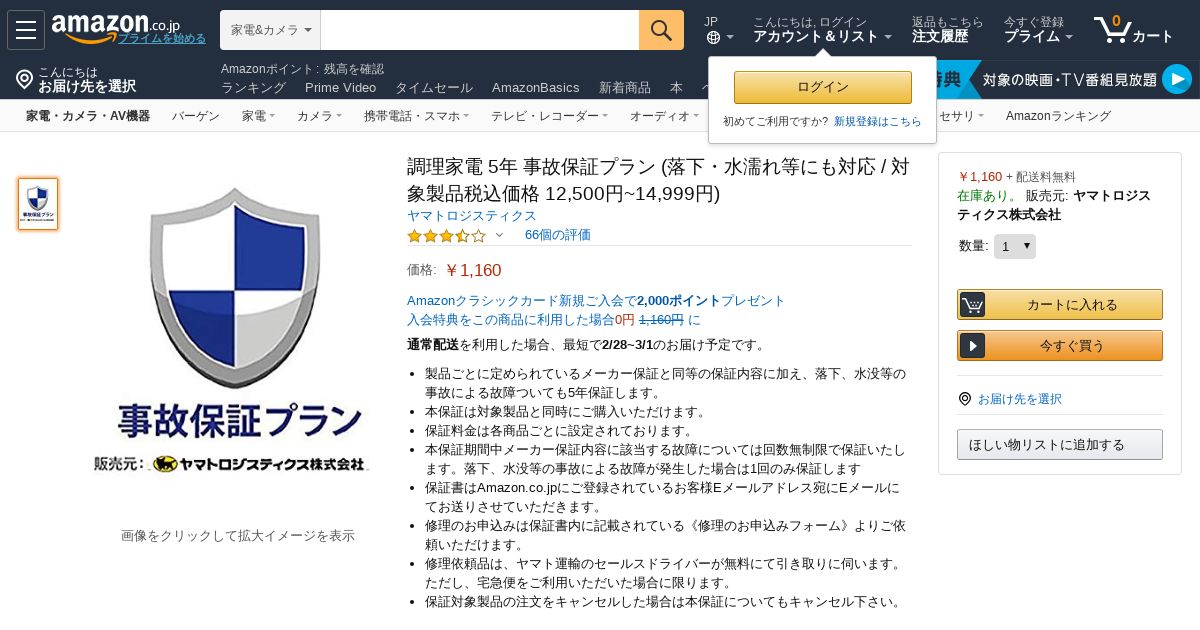Open タイムセール nav item
1200x630 pixels.
click(434, 87)
